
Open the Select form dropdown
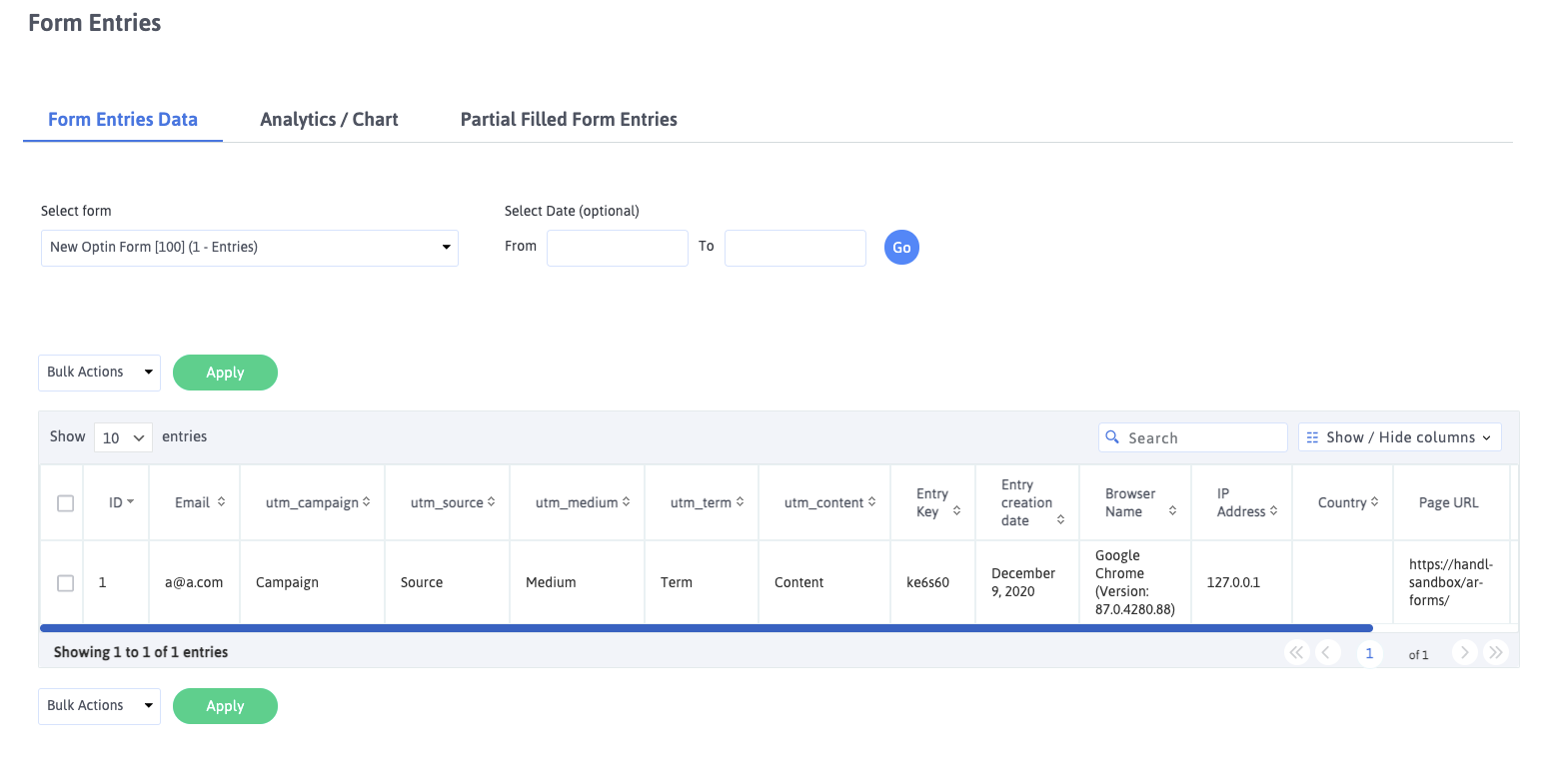tap(249, 248)
